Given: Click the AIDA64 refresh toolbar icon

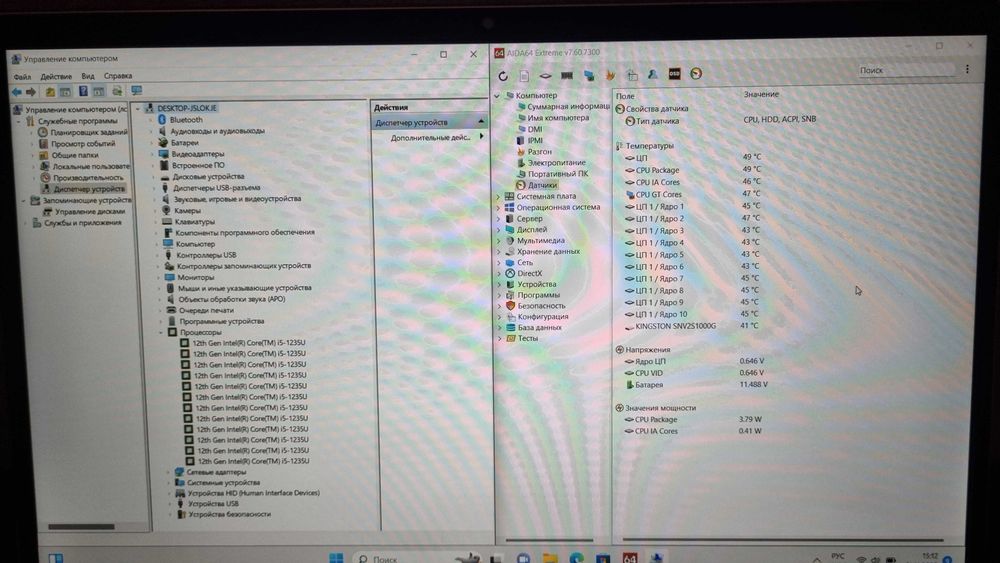Looking at the screenshot, I should click(503, 76).
